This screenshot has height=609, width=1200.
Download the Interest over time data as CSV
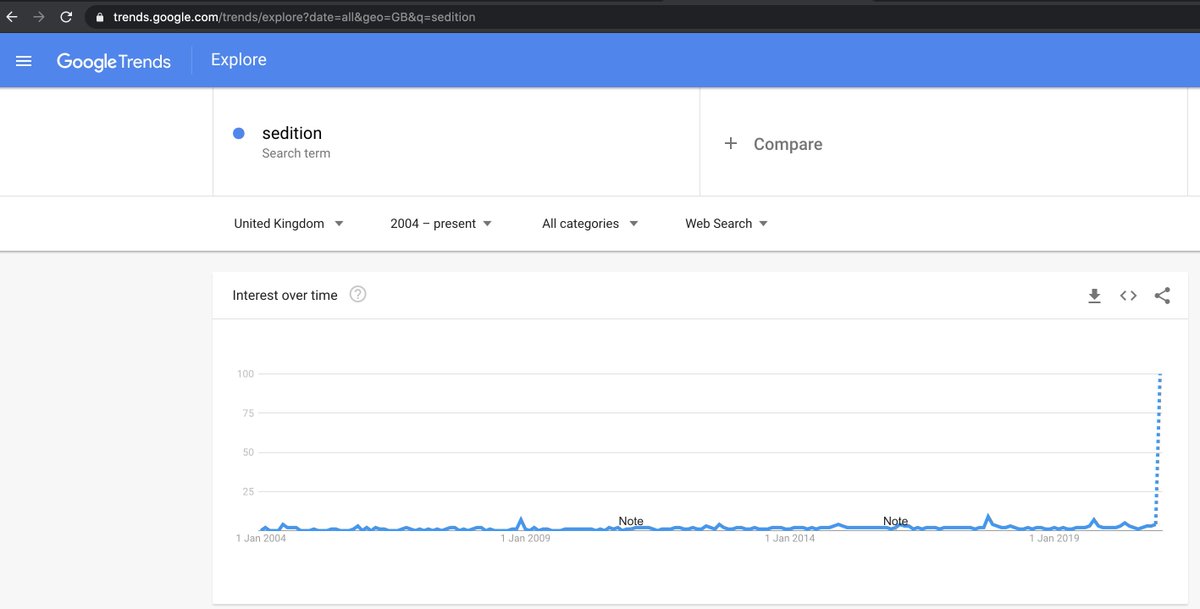click(x=1094, y=295)
